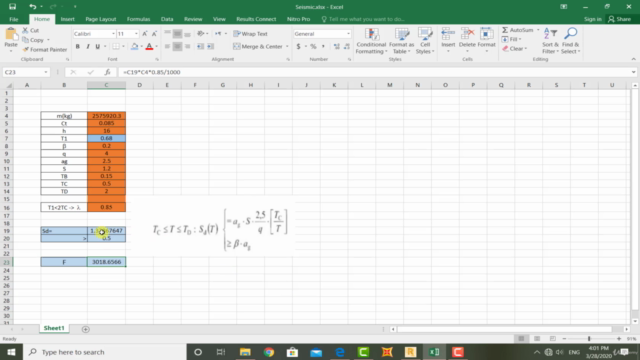Click the Undo arrow icon
The height and width of the screenshot is (360, 640).
pos(32,7)
